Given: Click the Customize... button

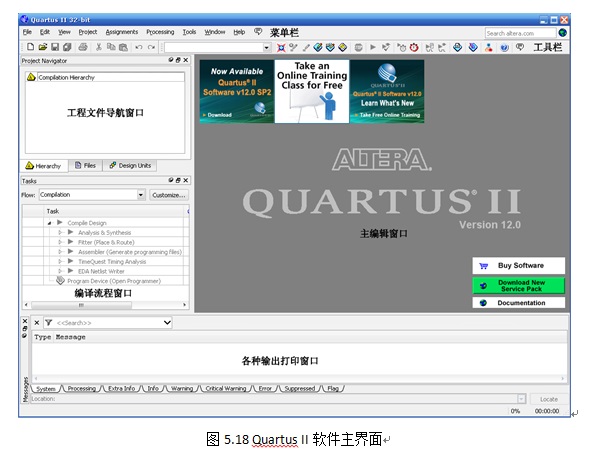Looking at the screenshot, I should point(169,195).
